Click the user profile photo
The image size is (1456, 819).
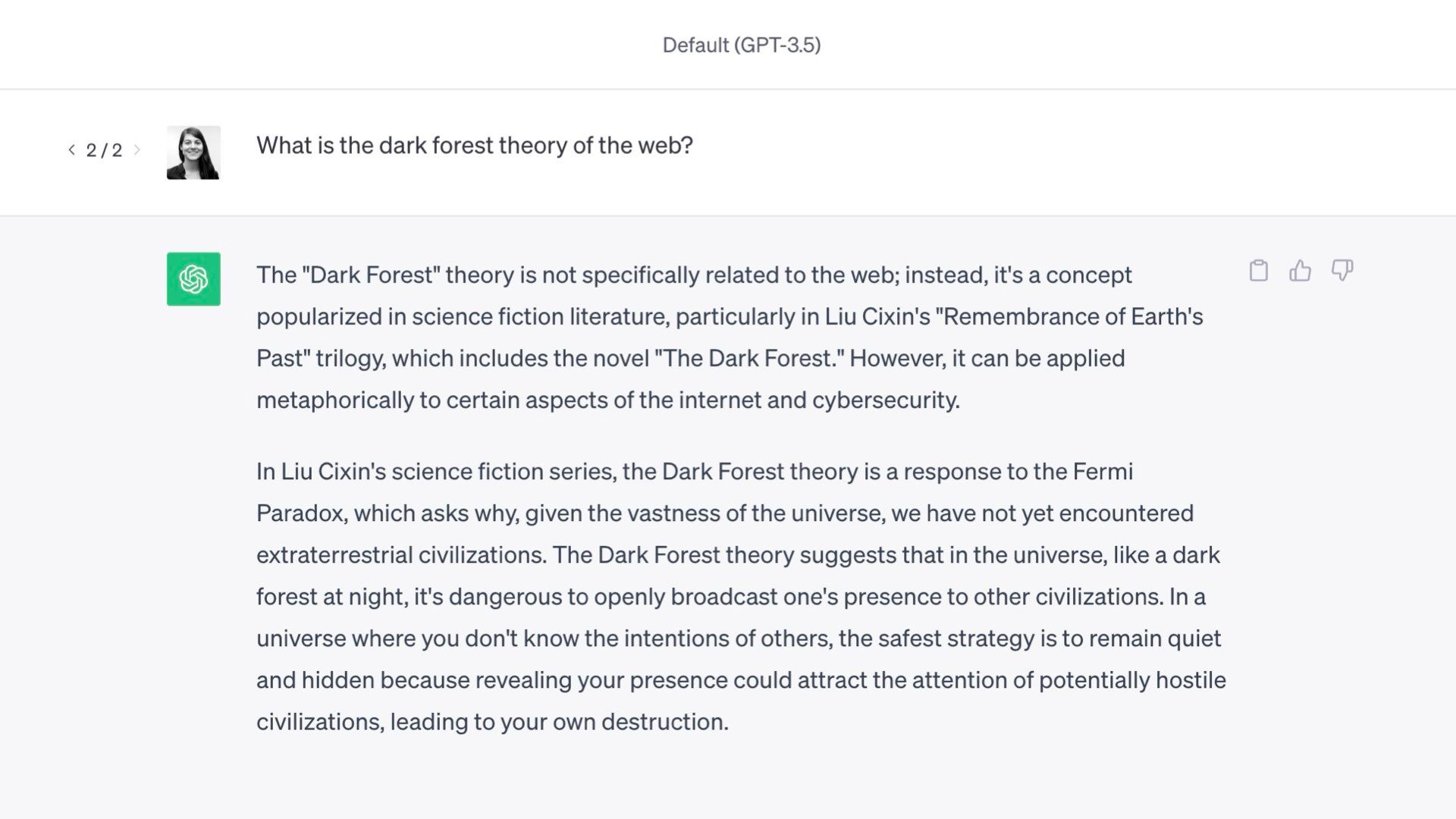pos(193,152)
